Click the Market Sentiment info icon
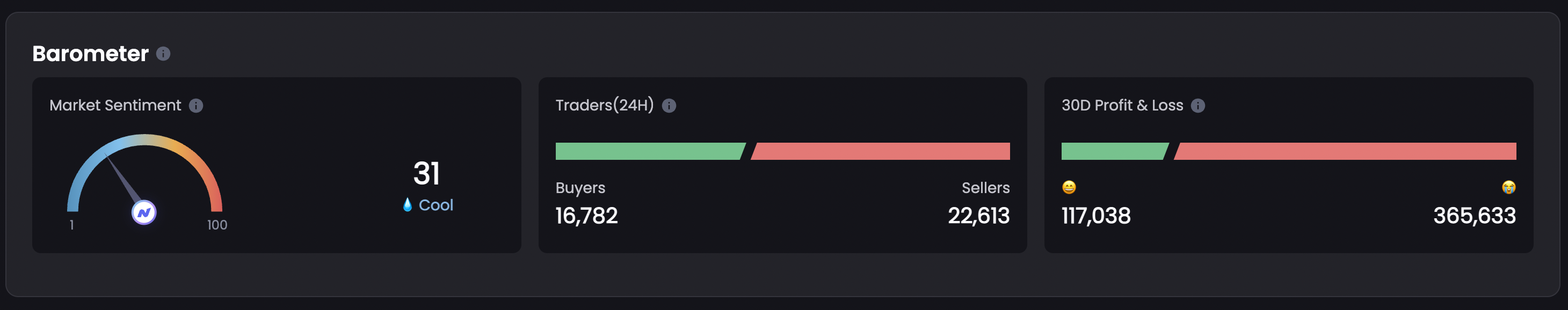Image resolution: width=1568 pixels, height=310 pixels. 196,106
